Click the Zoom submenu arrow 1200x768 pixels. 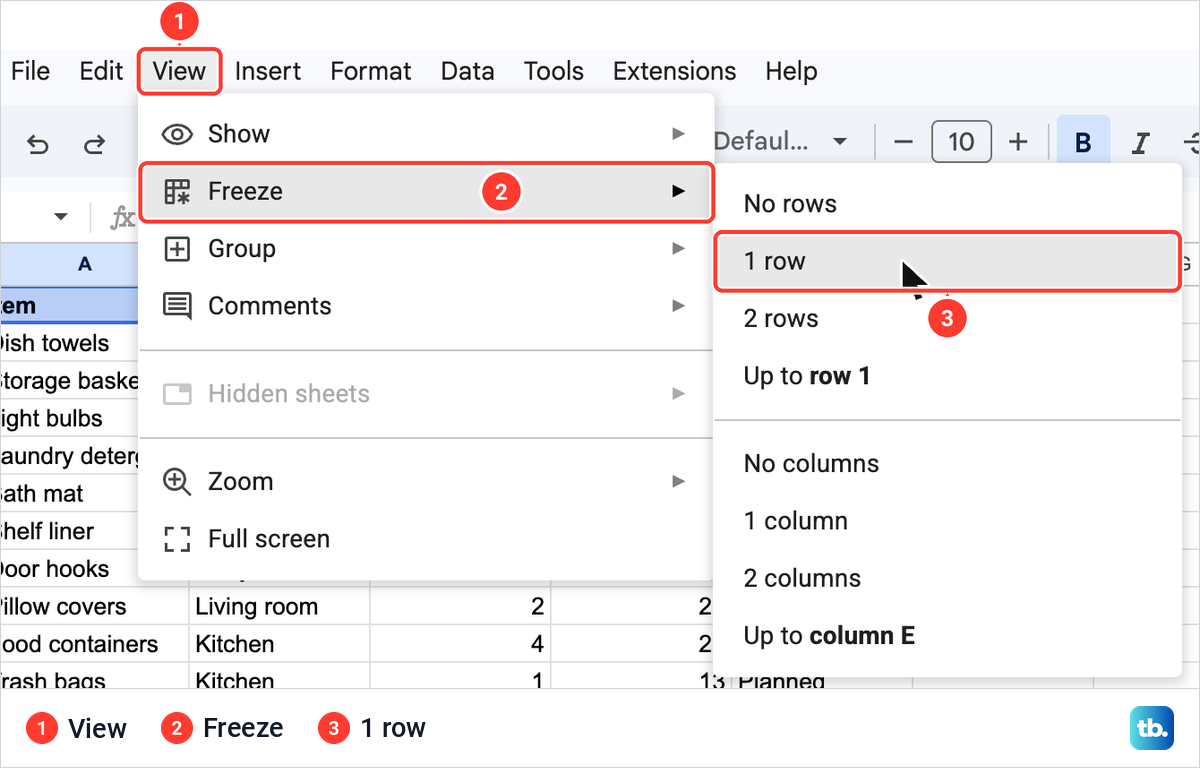(679, 481)
